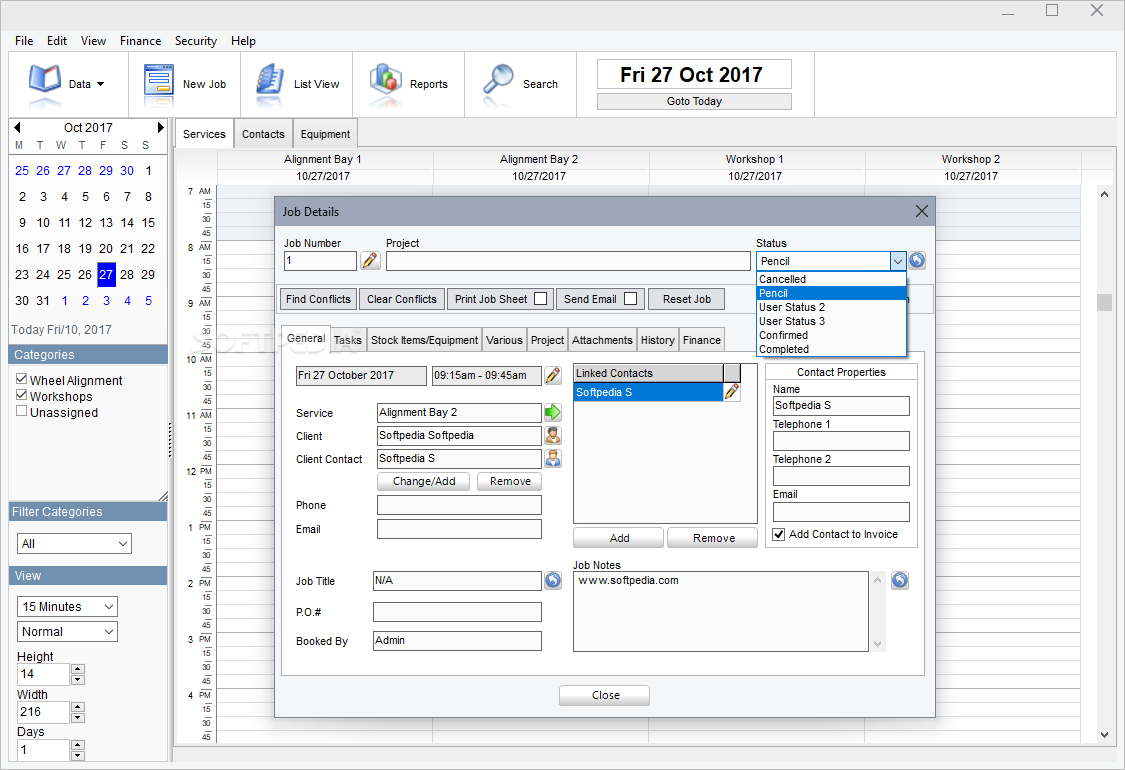The image size is (1125, 770).
Task: Click person icon beside Client Contact field
Action: tap(552, 459)
